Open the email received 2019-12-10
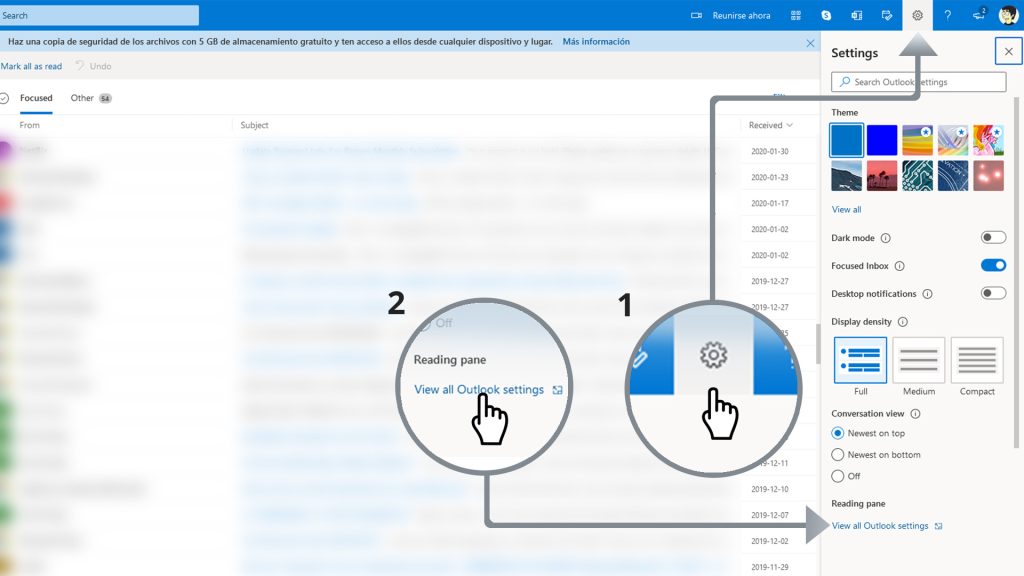 (409, 488)
